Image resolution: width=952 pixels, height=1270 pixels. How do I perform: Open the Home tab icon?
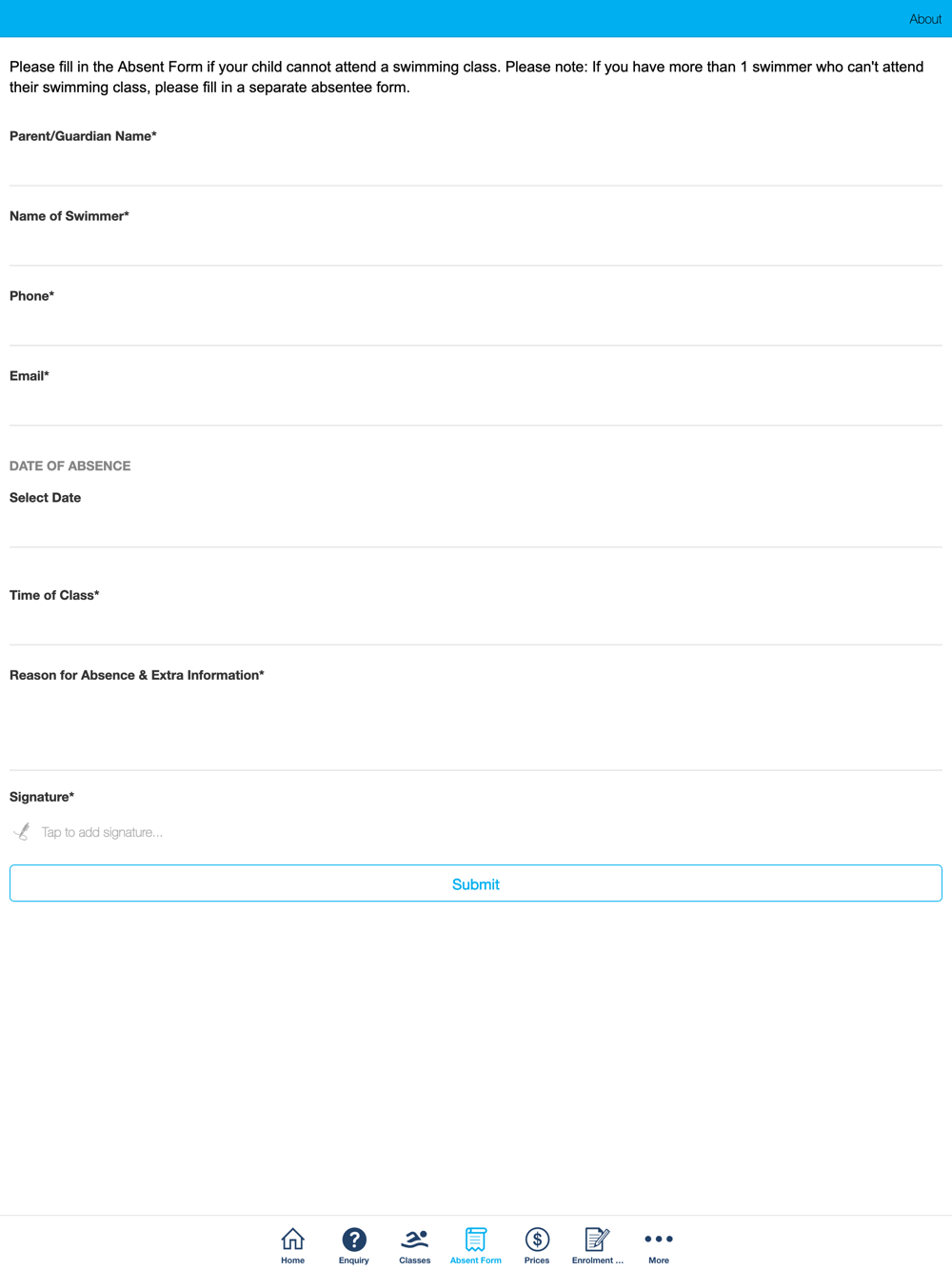pos(293,1239)
